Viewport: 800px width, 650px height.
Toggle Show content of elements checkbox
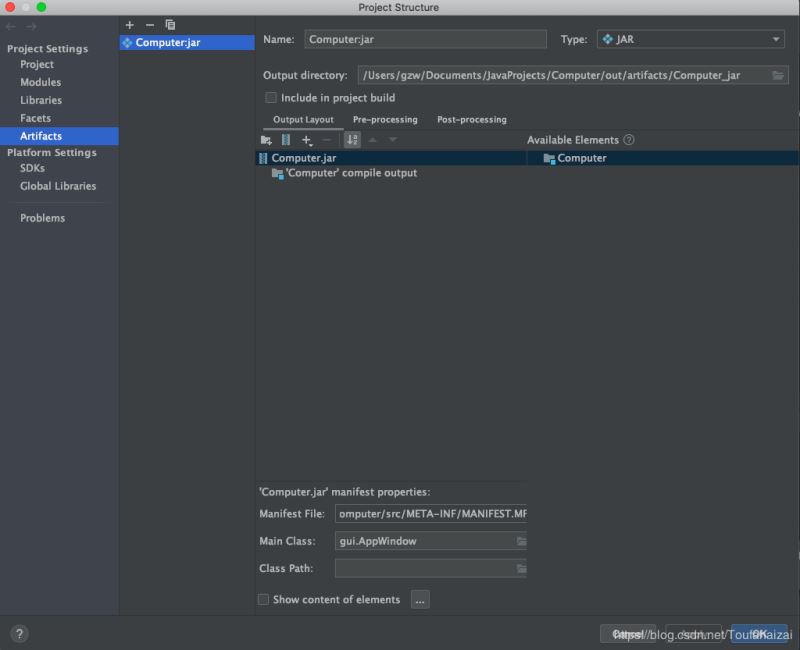click(x=264, y=600)
